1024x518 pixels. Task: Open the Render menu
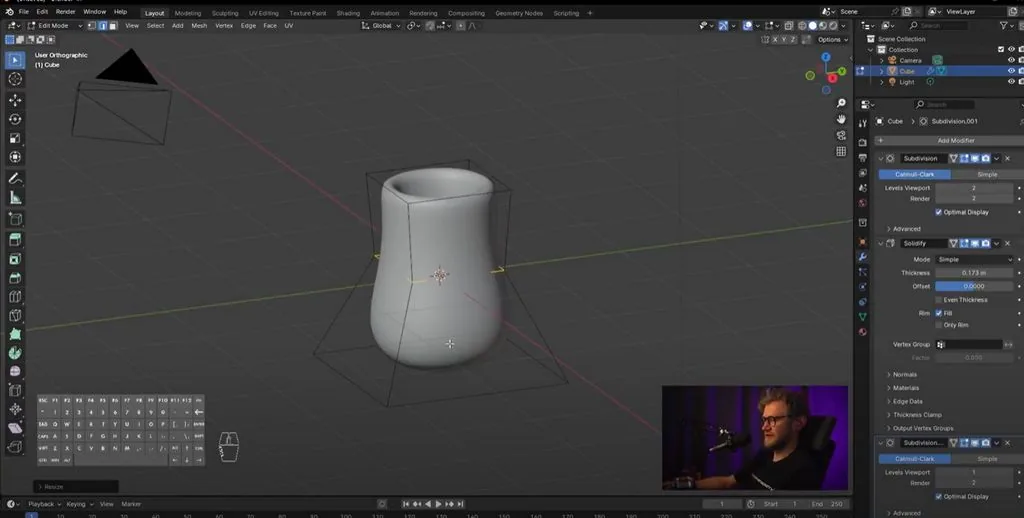(65, 12)
